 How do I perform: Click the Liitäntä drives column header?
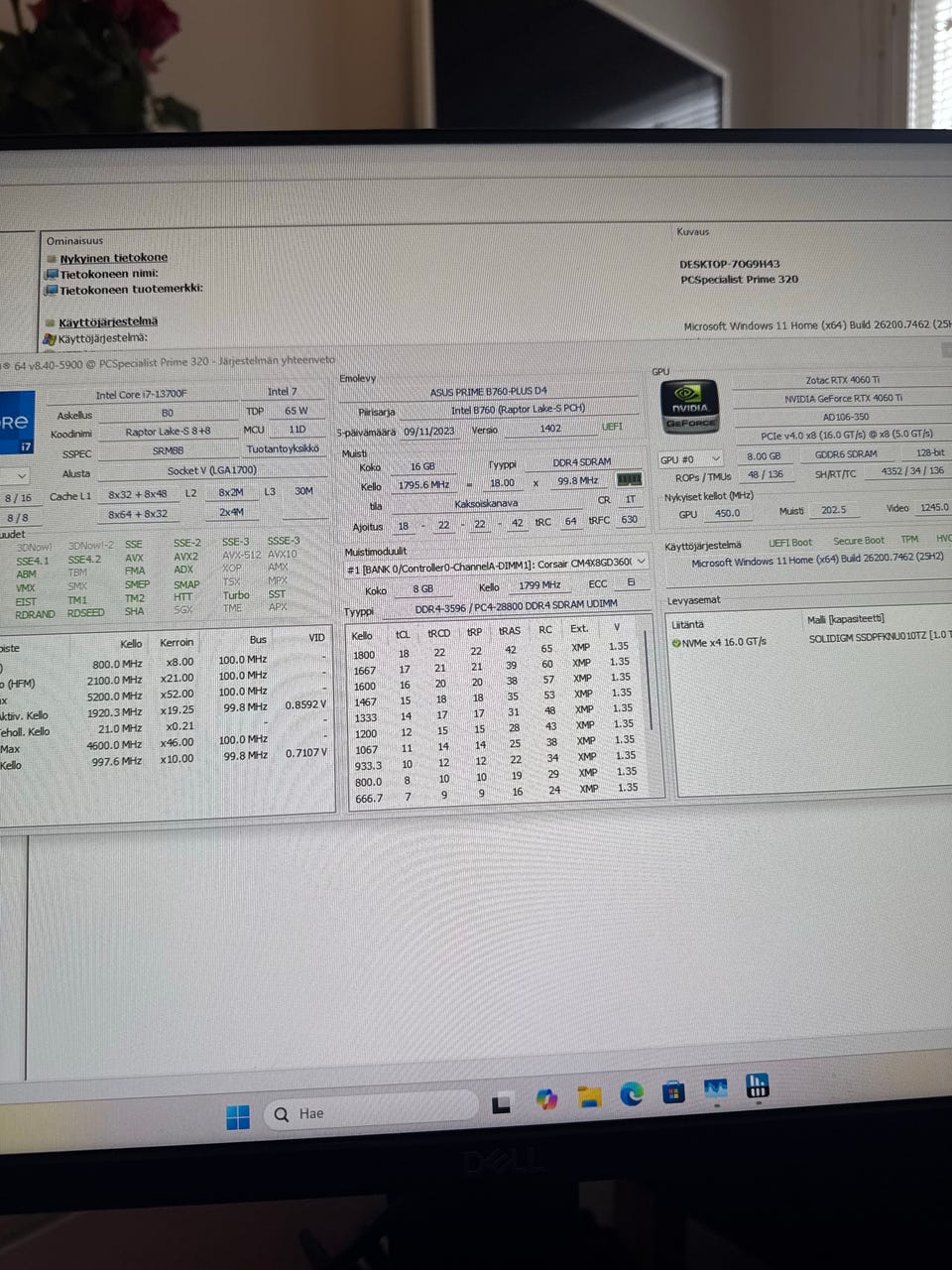[x=687, y=624]
